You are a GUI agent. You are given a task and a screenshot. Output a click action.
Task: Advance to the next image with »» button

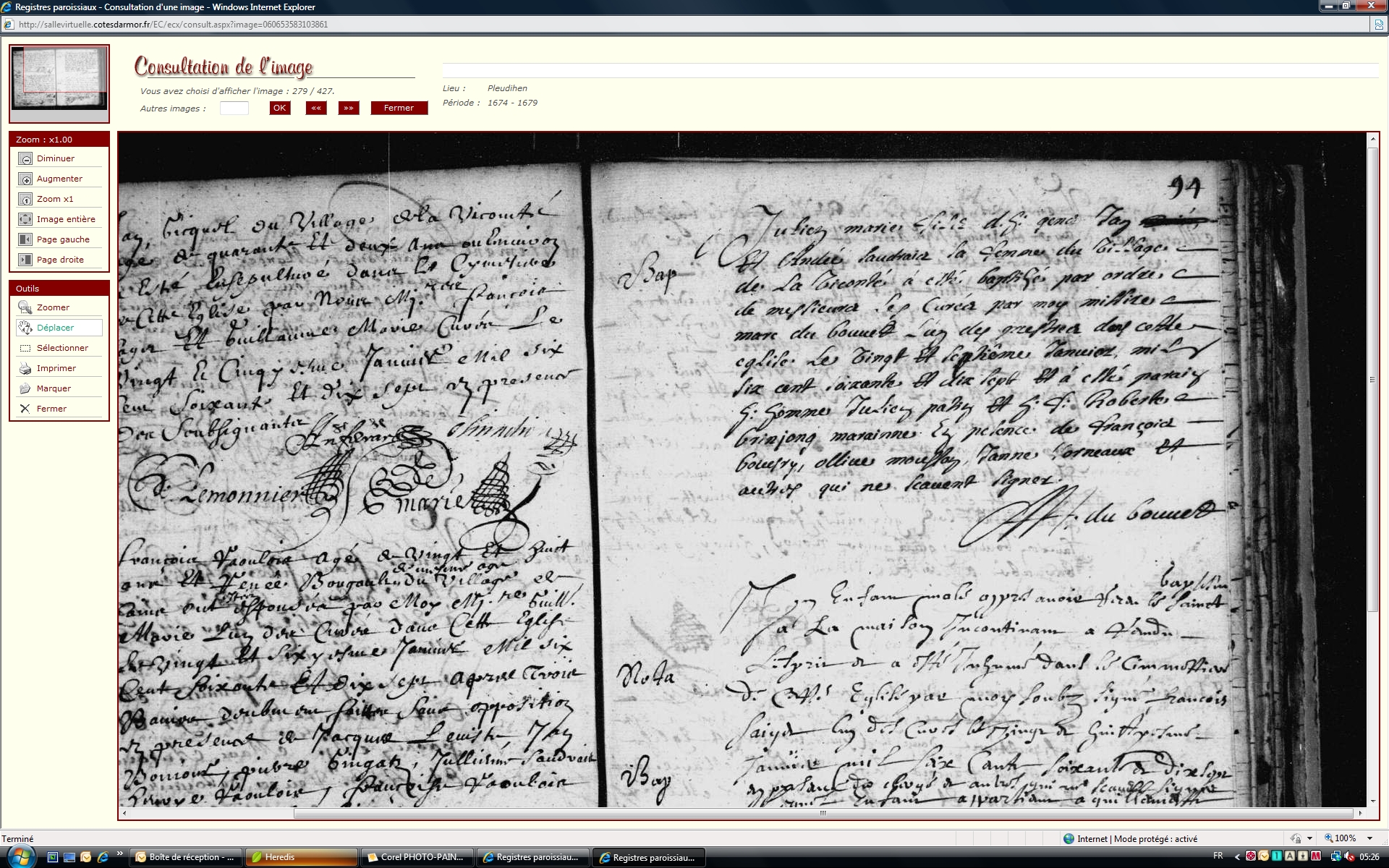click(x=349, y=108)
